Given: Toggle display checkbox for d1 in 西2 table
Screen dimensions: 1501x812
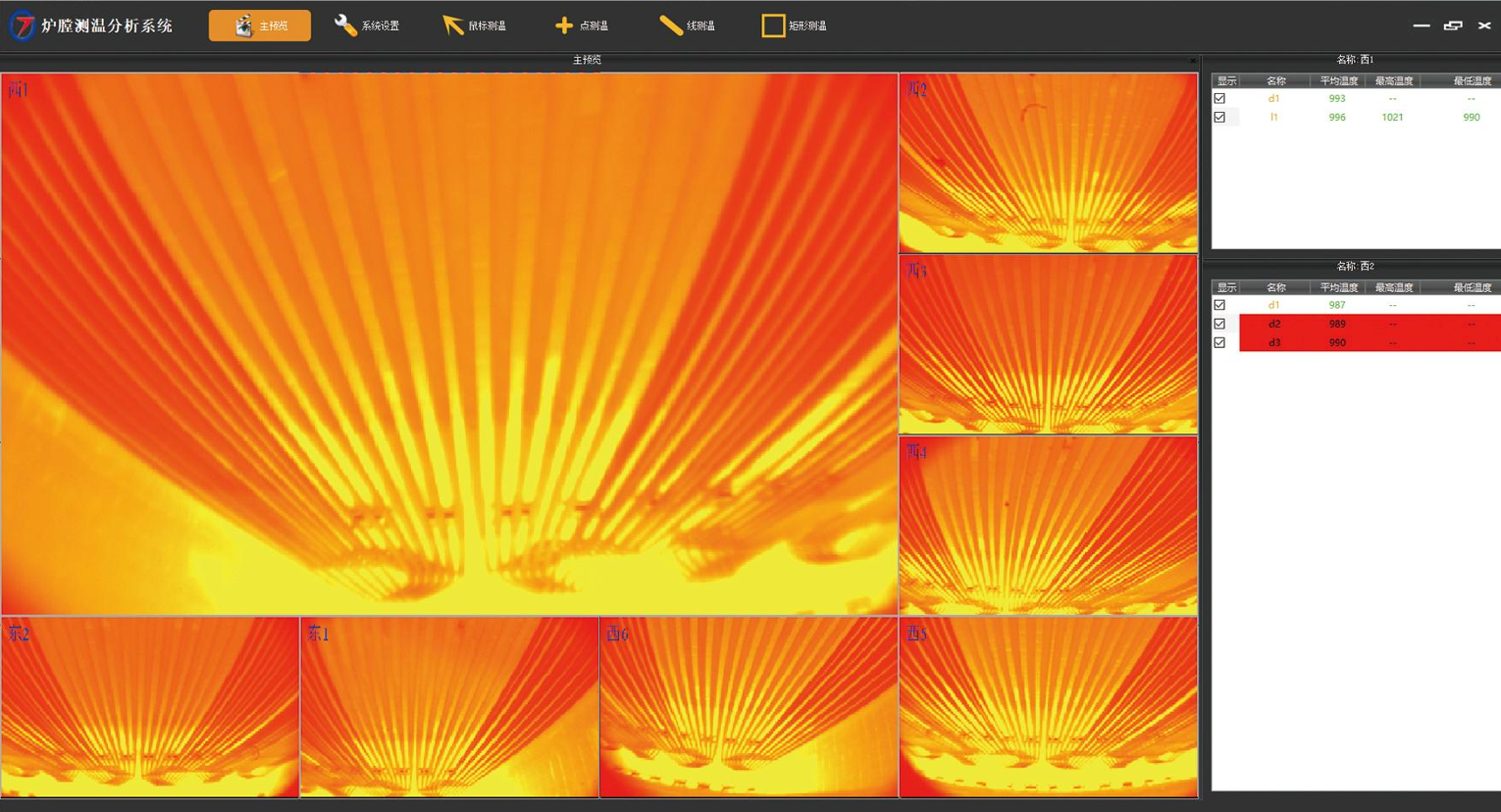Looking at the screenshot, I should pos(1219,305).
